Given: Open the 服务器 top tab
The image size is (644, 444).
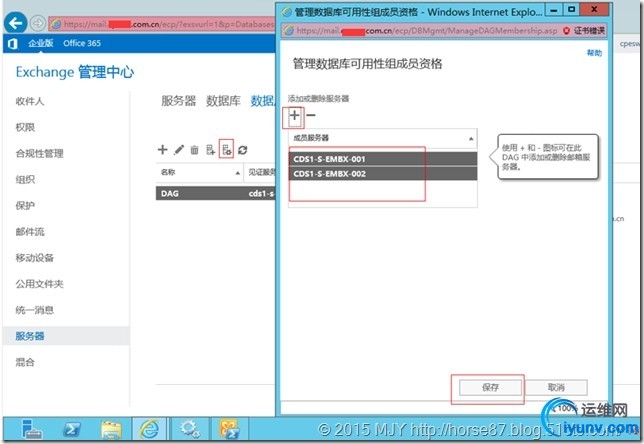Looking at the screenshot, I should 178,101.
